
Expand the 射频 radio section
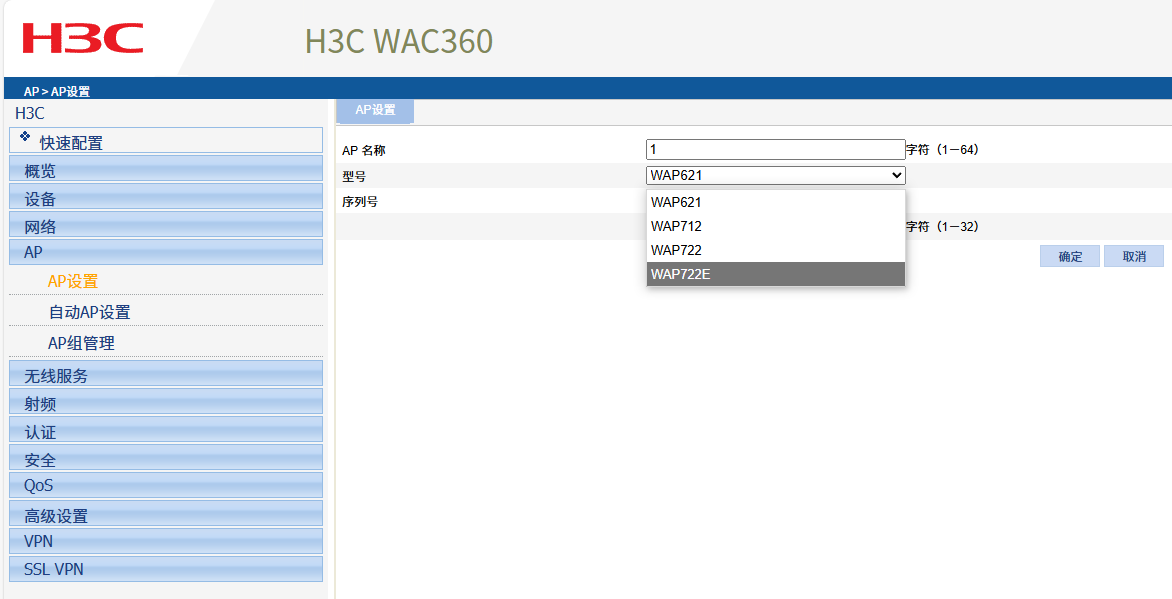(x=166, y=402)
